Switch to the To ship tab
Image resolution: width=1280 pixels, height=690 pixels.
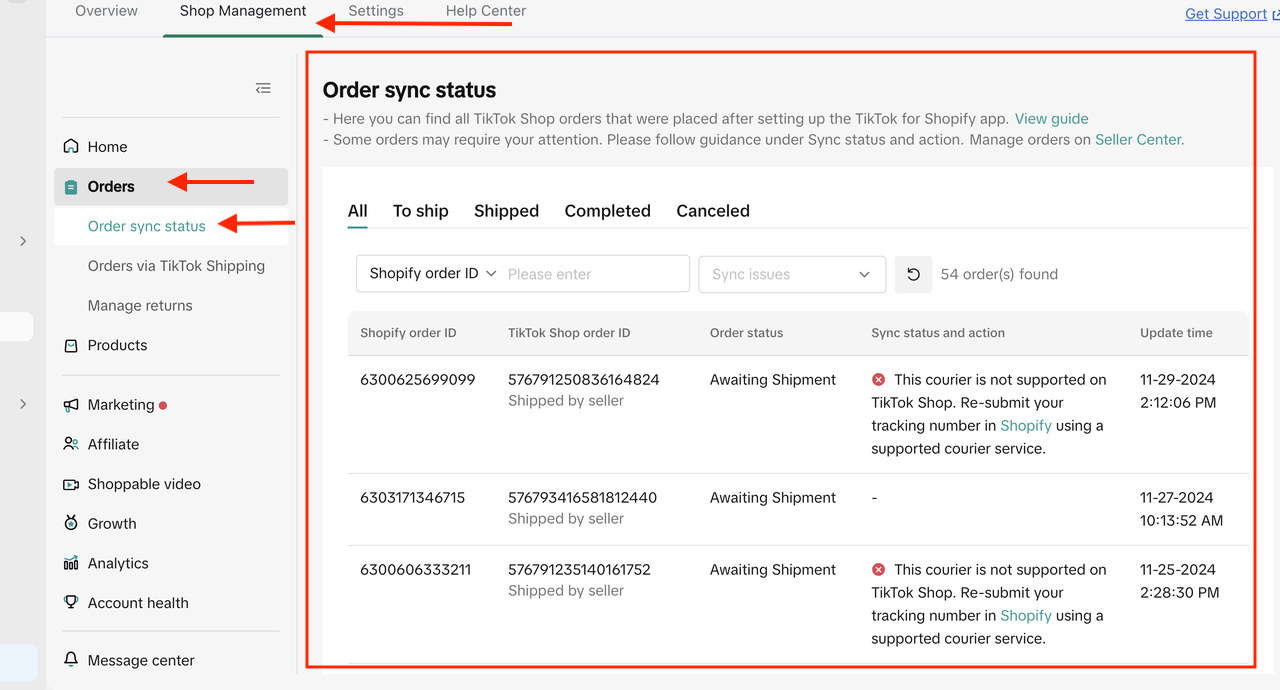[x=420, y=211]
